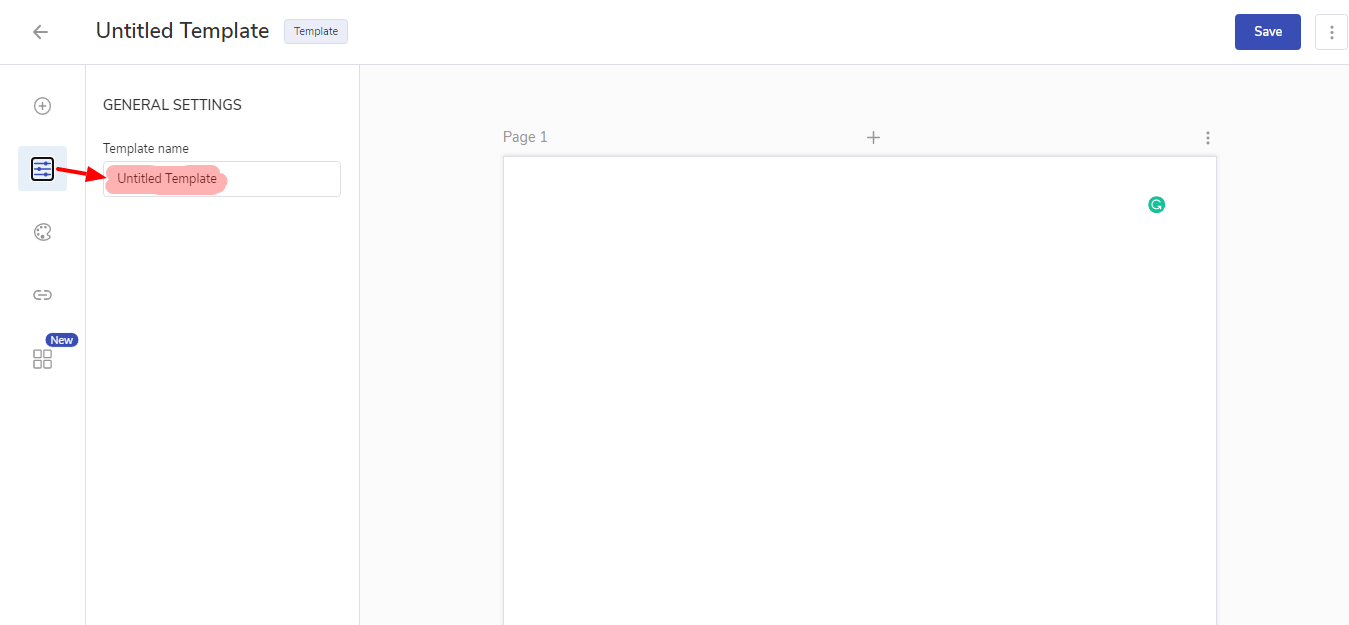The image size is (1349, 625).
Task: Click the Save button
Action: [x=1267, y=32]
